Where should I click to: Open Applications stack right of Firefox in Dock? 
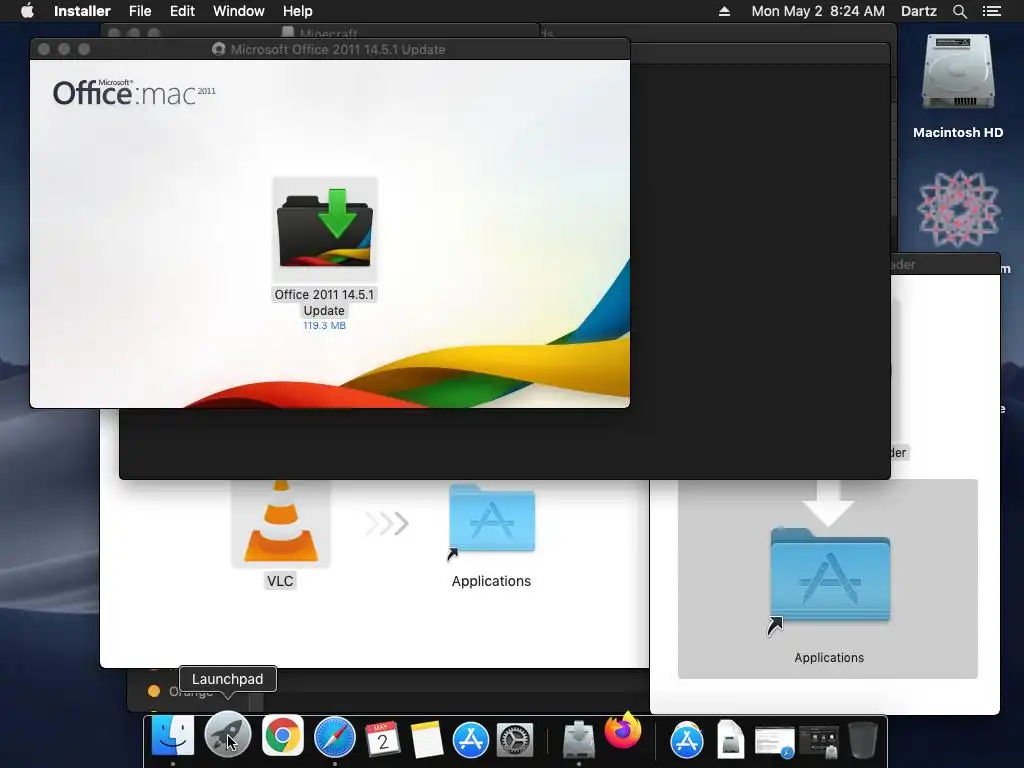pos(687,740)
